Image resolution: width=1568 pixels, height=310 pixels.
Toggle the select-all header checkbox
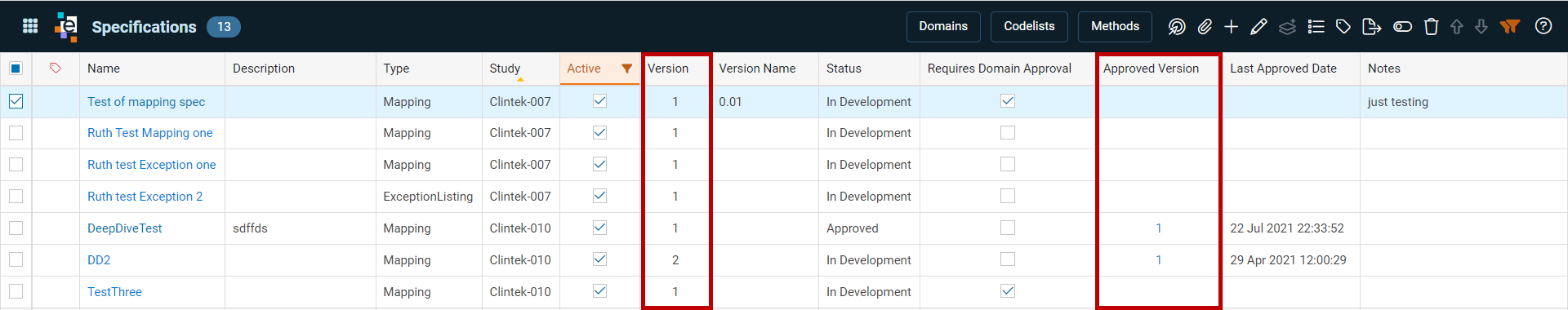pos(16,69)
